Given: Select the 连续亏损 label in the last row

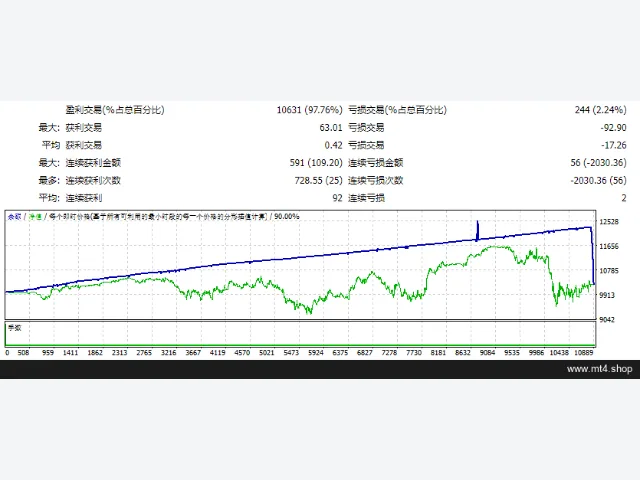Looking at the screenshot, I should 366,198.
